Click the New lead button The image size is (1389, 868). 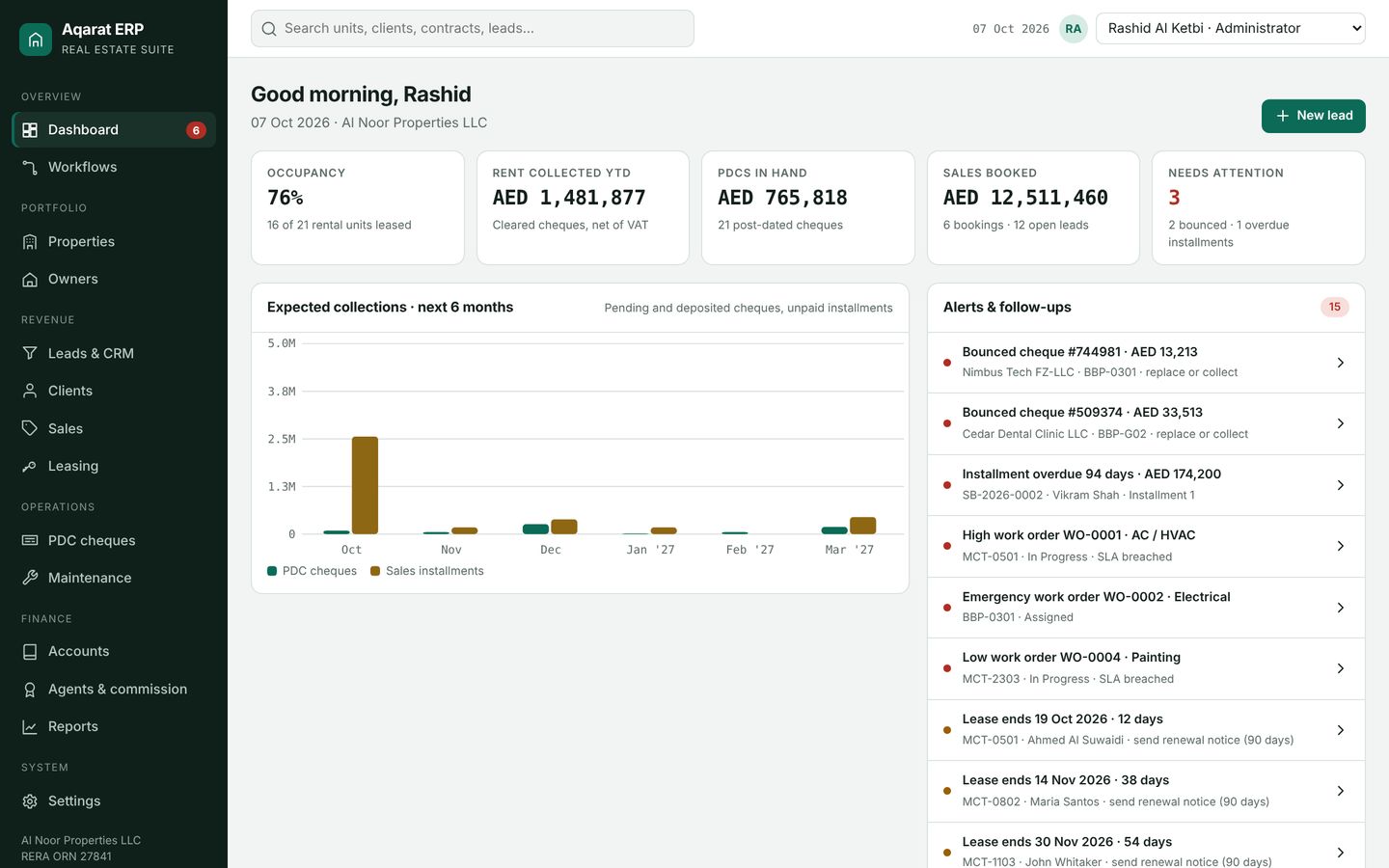coord(1314,116)
